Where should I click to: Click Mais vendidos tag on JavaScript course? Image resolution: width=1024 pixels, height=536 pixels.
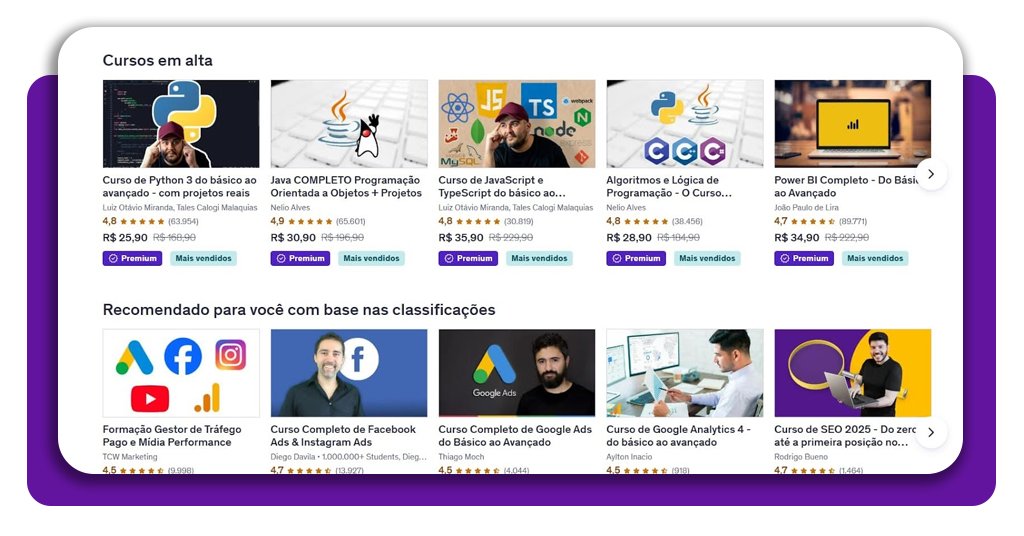539,259
